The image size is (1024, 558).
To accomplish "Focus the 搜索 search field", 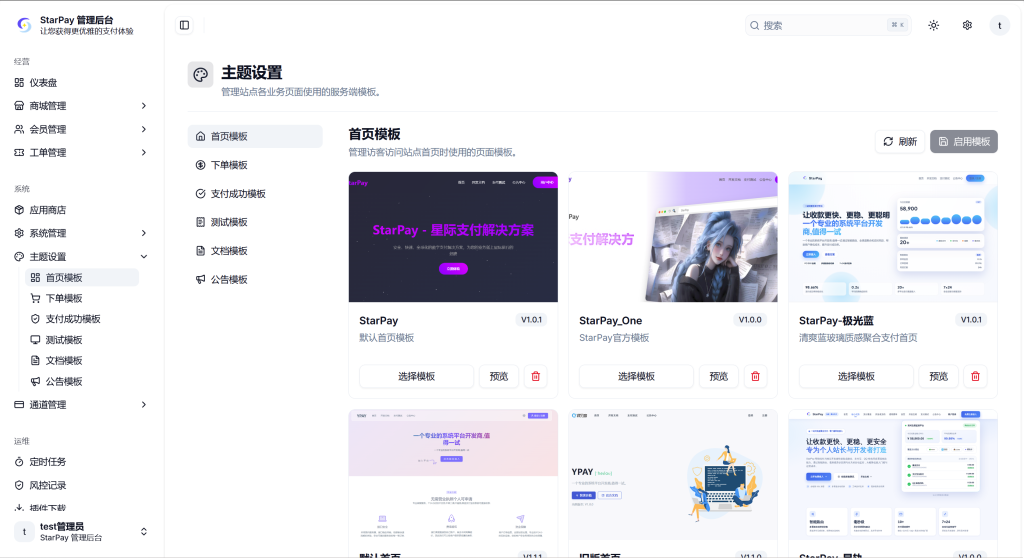I will (828, 25).
